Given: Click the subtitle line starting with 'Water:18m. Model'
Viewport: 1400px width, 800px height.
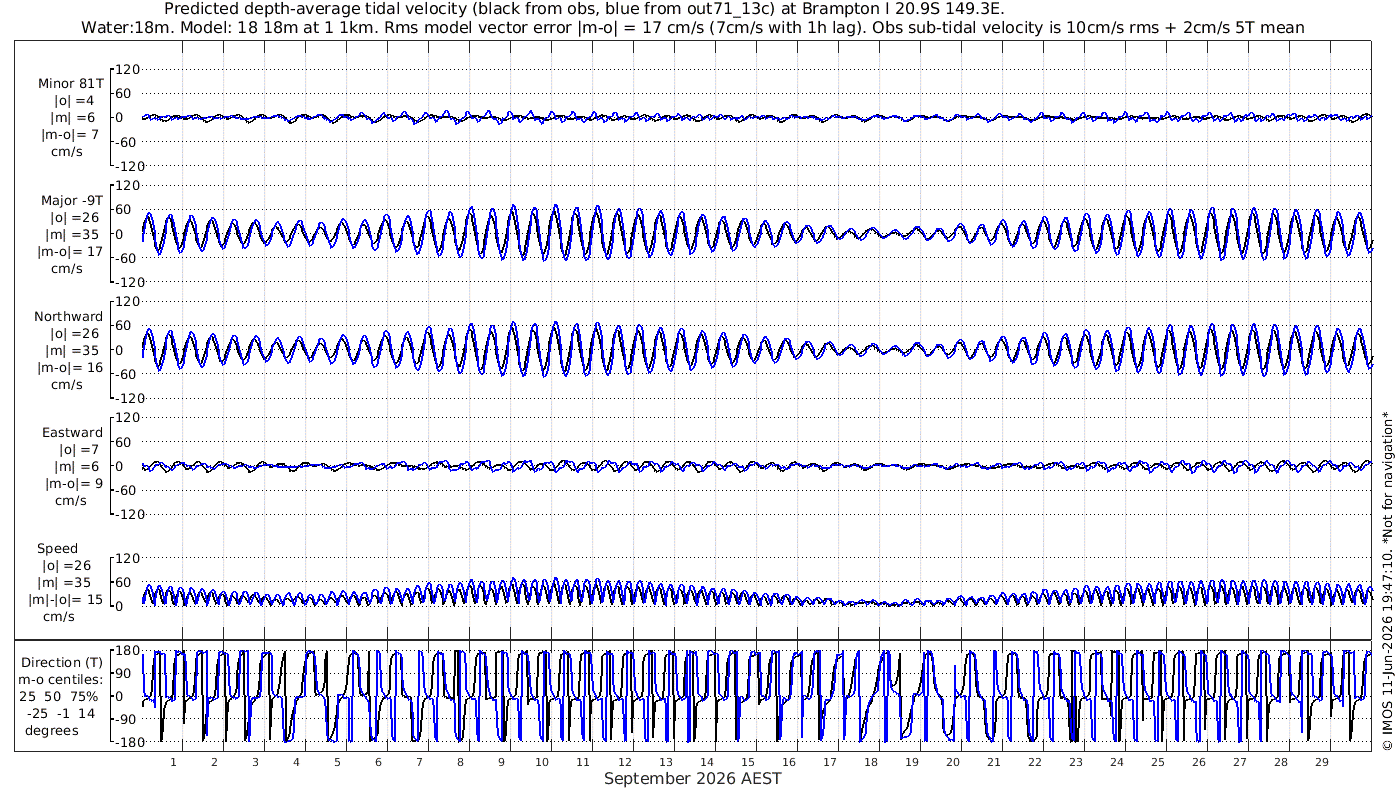Looking at the screenshot, I should 692,27.
